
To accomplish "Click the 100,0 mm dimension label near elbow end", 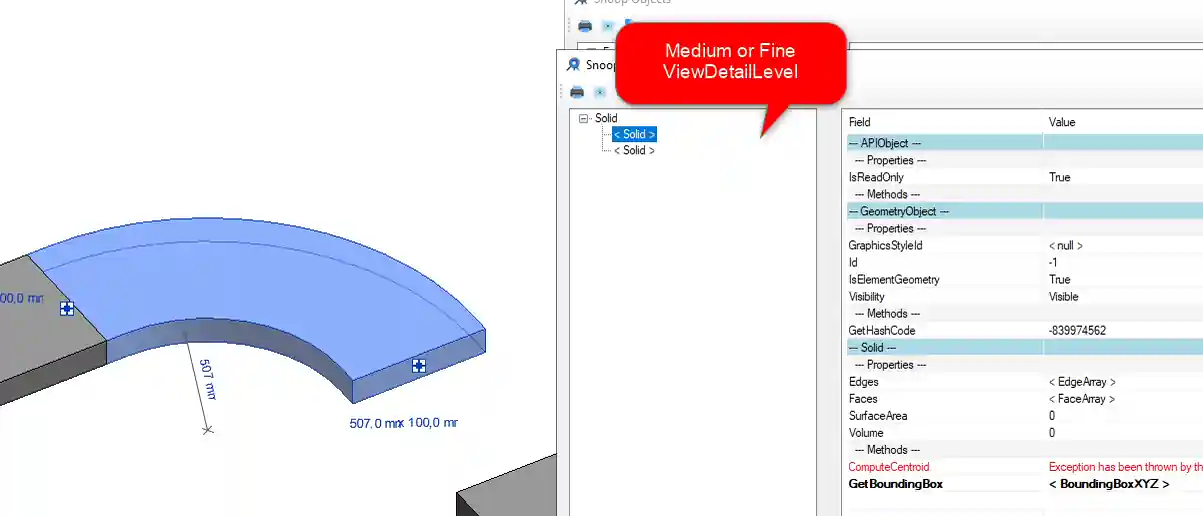I will click(x=432, y=423).
